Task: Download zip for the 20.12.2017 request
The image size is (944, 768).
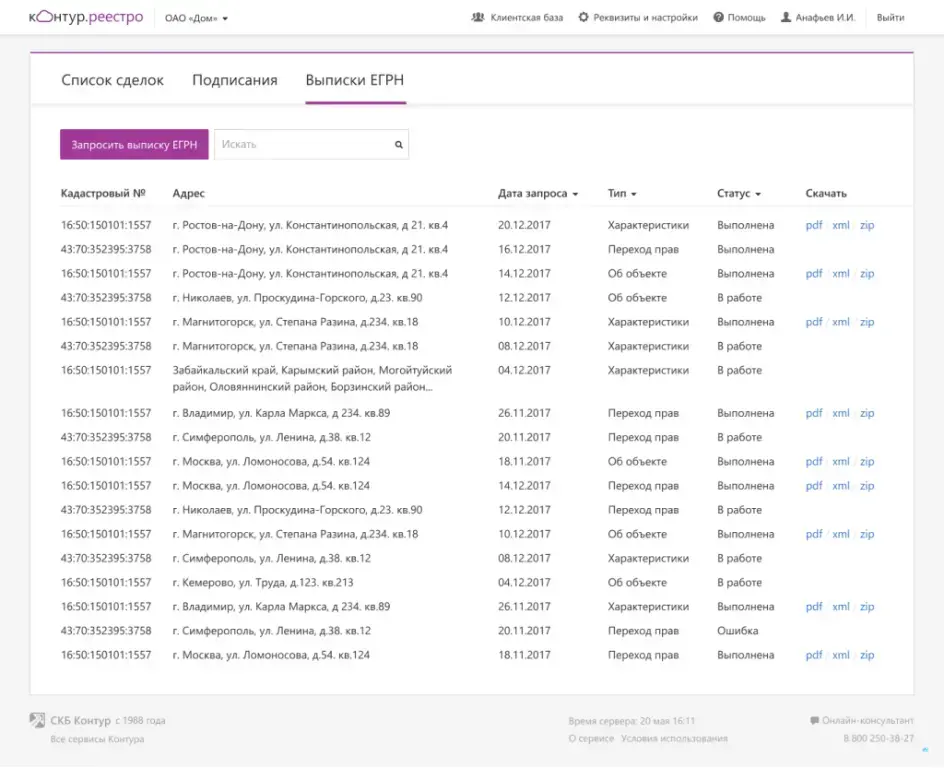Action: point(867,225)
